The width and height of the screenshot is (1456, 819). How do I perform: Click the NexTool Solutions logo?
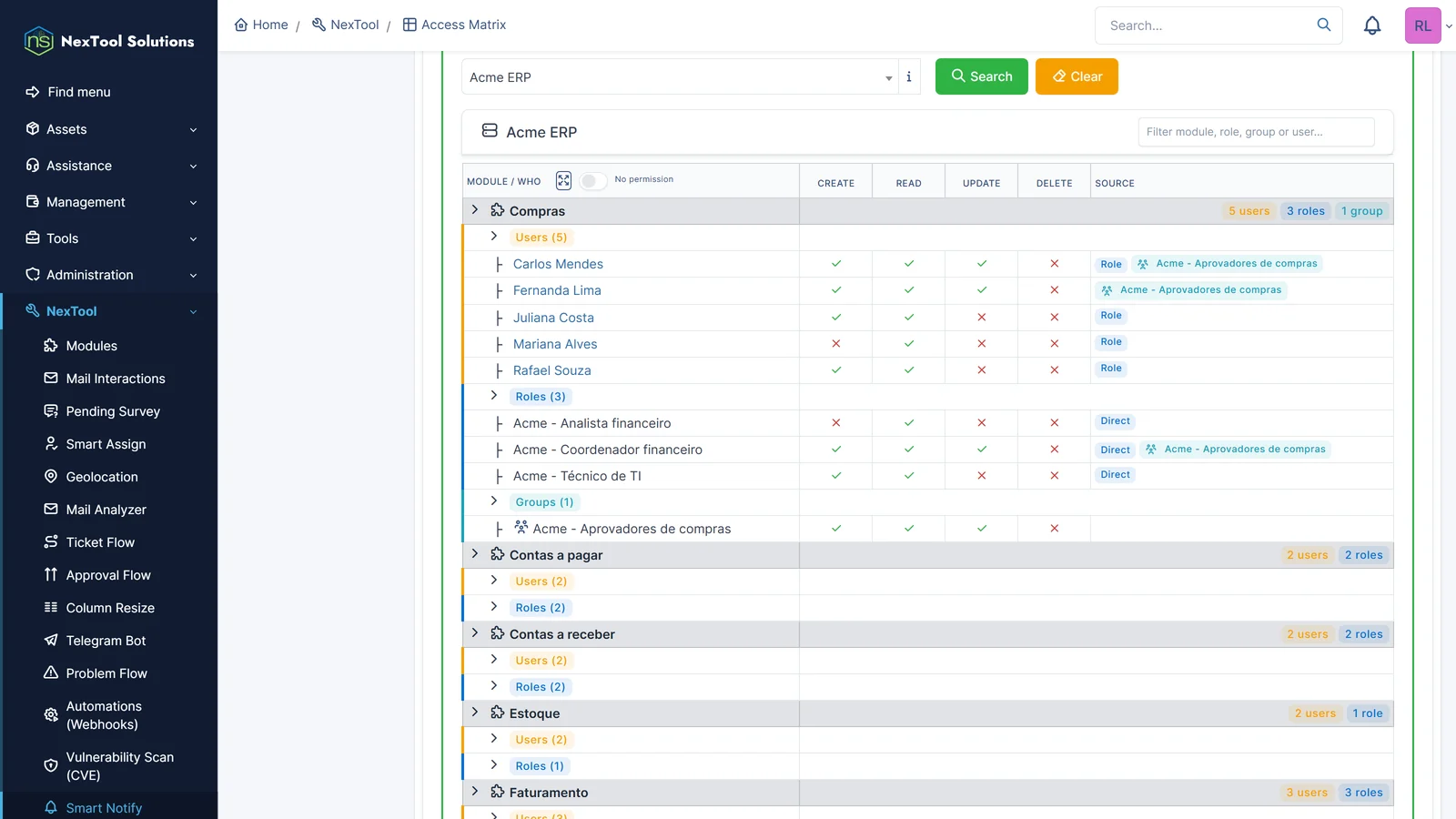pos(109,41)
